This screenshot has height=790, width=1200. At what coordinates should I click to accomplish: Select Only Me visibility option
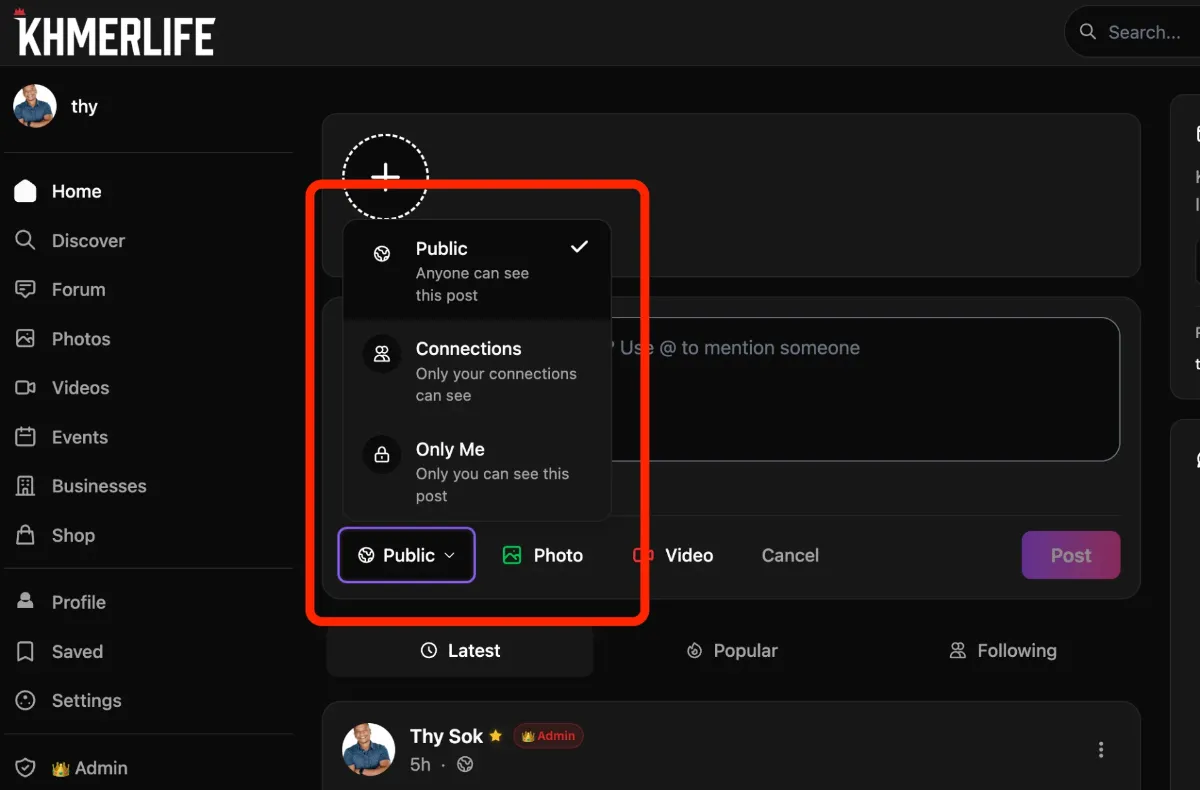coord(476,472)
